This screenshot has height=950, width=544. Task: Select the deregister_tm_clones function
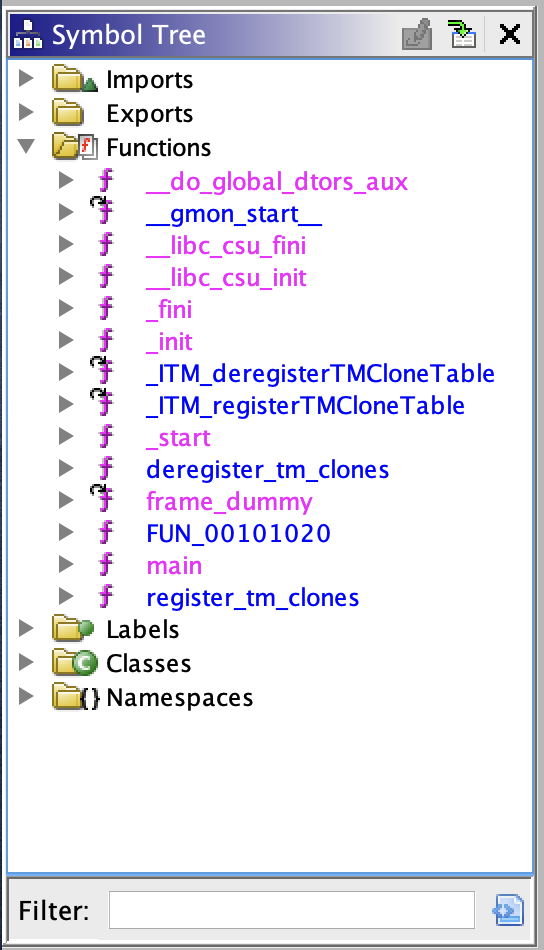268,470
